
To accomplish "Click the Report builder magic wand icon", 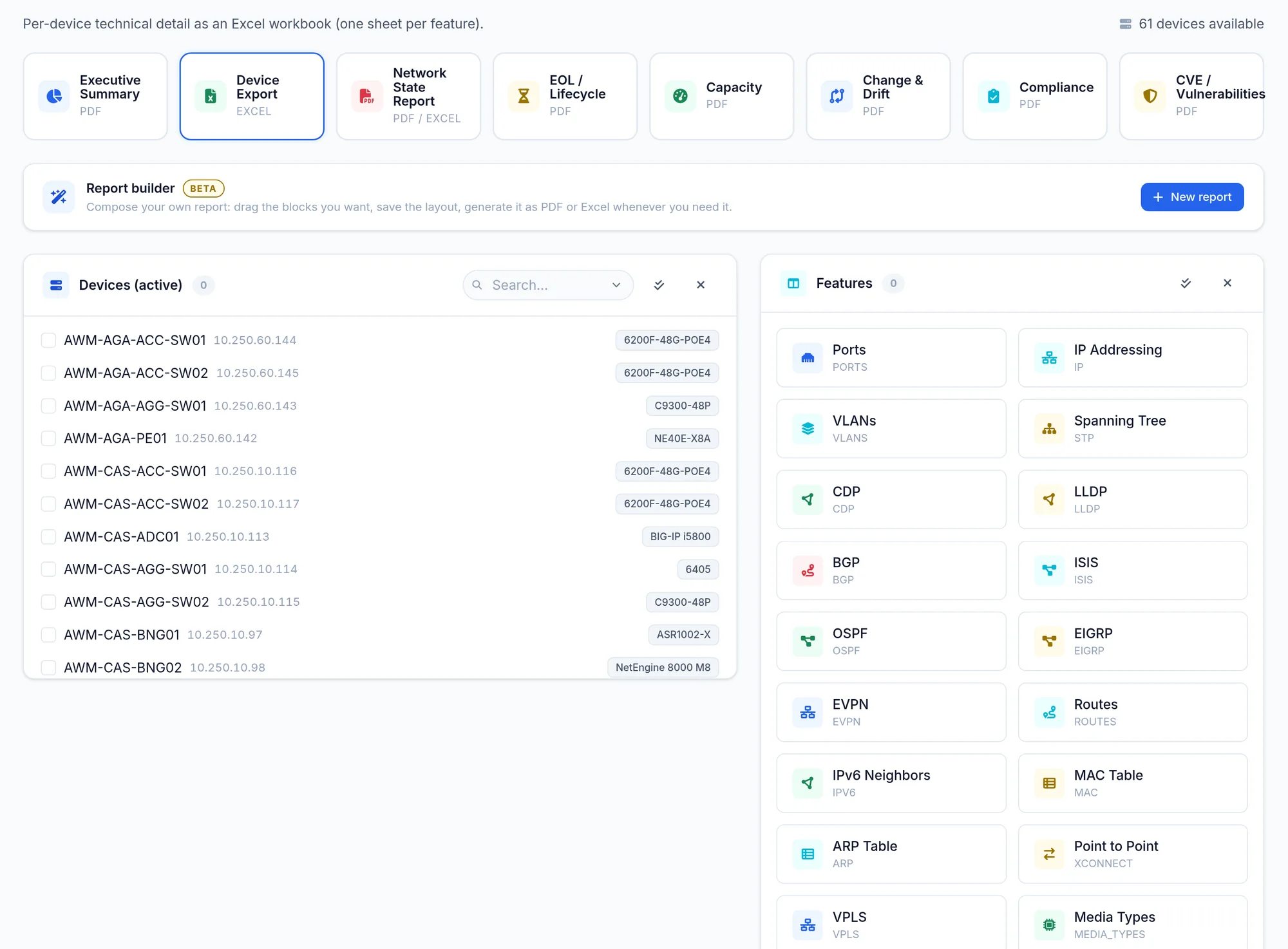I will 59,196.
